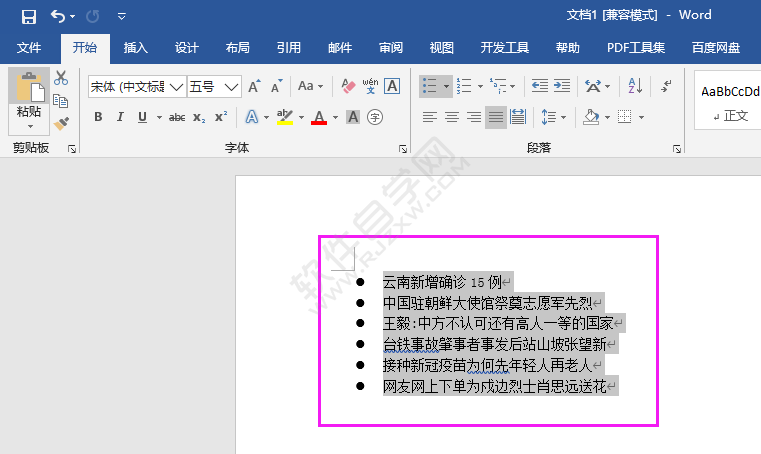Screen dimensions: 761x454
Task: Align text left
Action: coord(430,117)
